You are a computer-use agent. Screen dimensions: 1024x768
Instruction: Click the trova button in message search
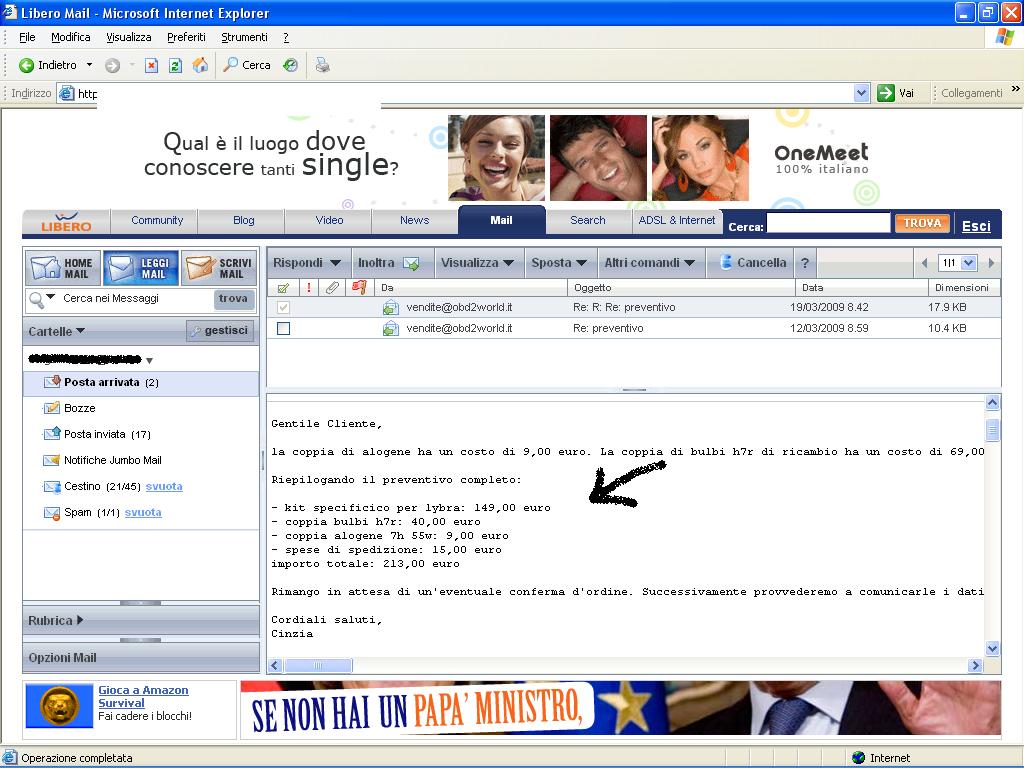233,299
